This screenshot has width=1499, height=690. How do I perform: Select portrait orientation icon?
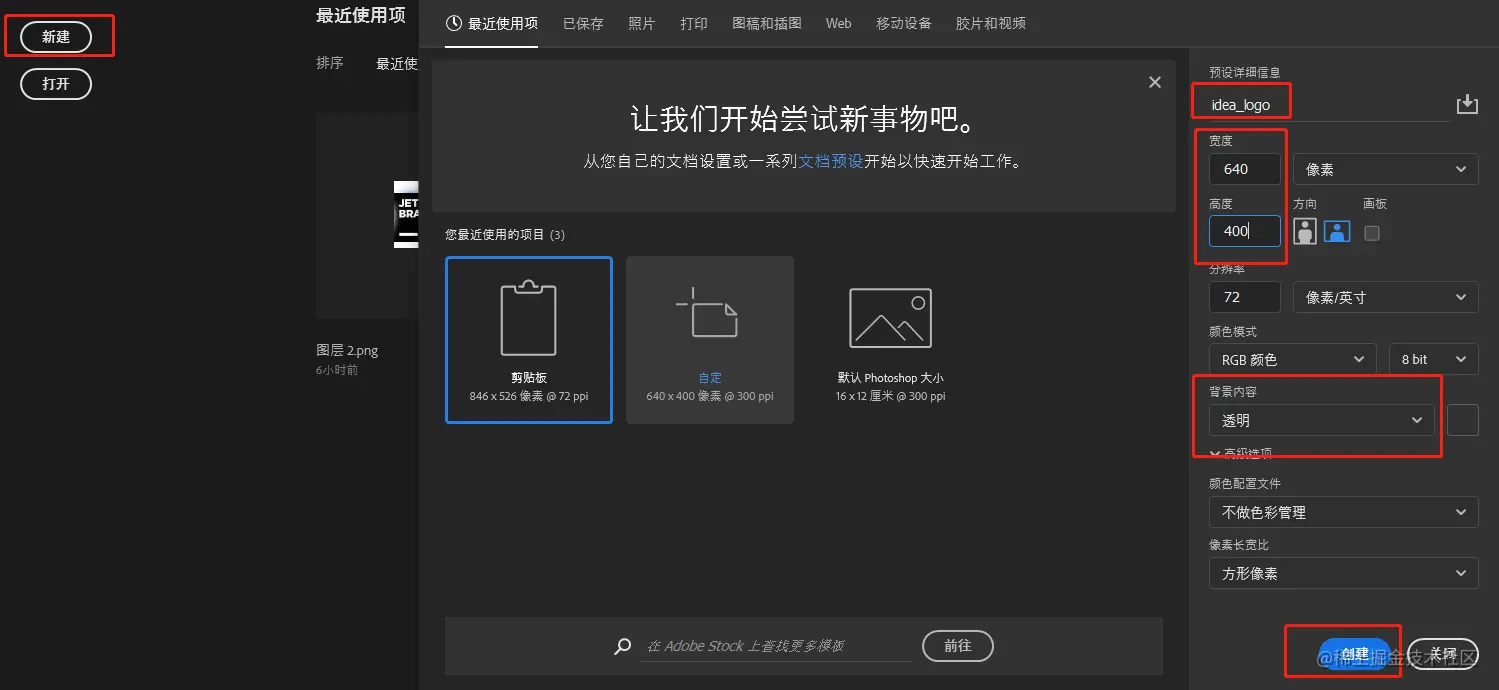pos(1305,232)
